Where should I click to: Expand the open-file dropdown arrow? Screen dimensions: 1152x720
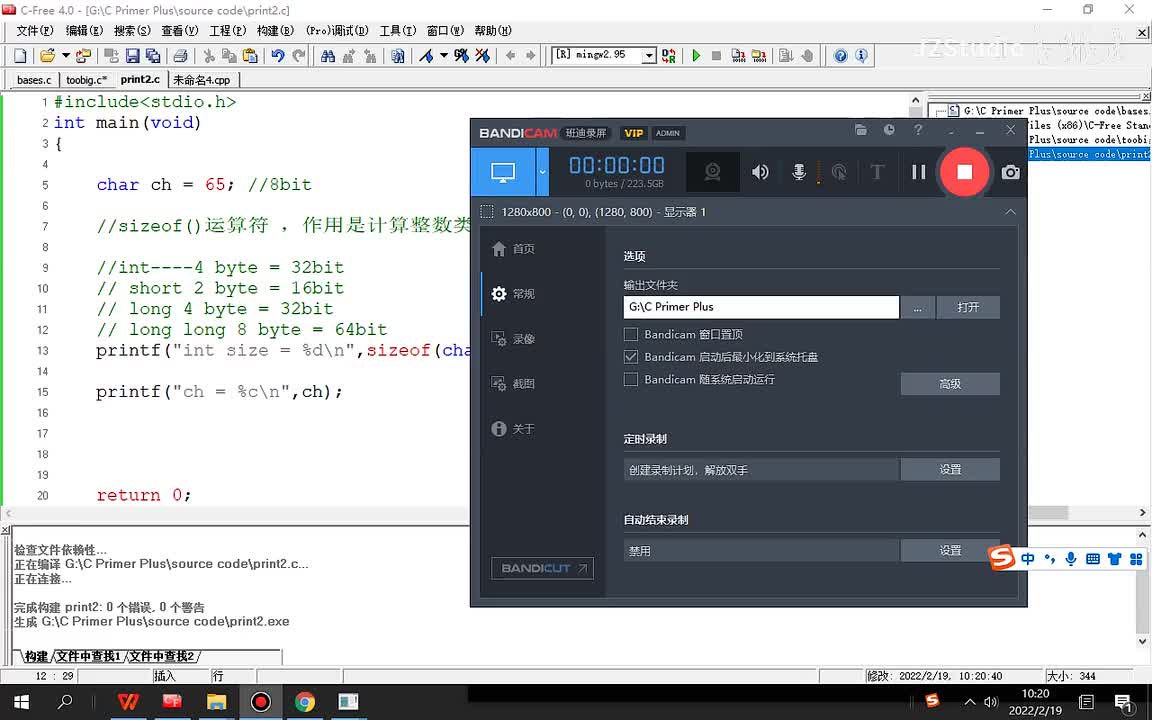[x=65, y=56]
